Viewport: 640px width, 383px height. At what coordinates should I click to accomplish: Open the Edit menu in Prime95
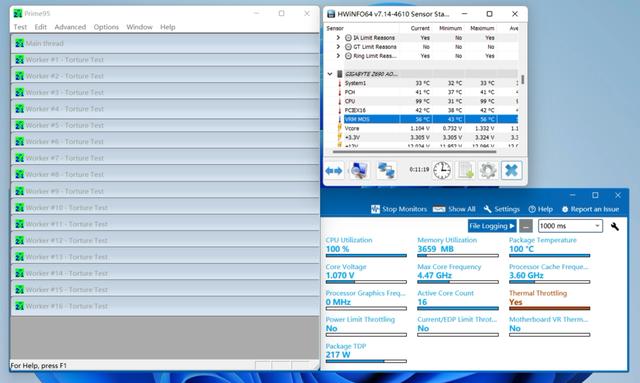tap(40, 27)
